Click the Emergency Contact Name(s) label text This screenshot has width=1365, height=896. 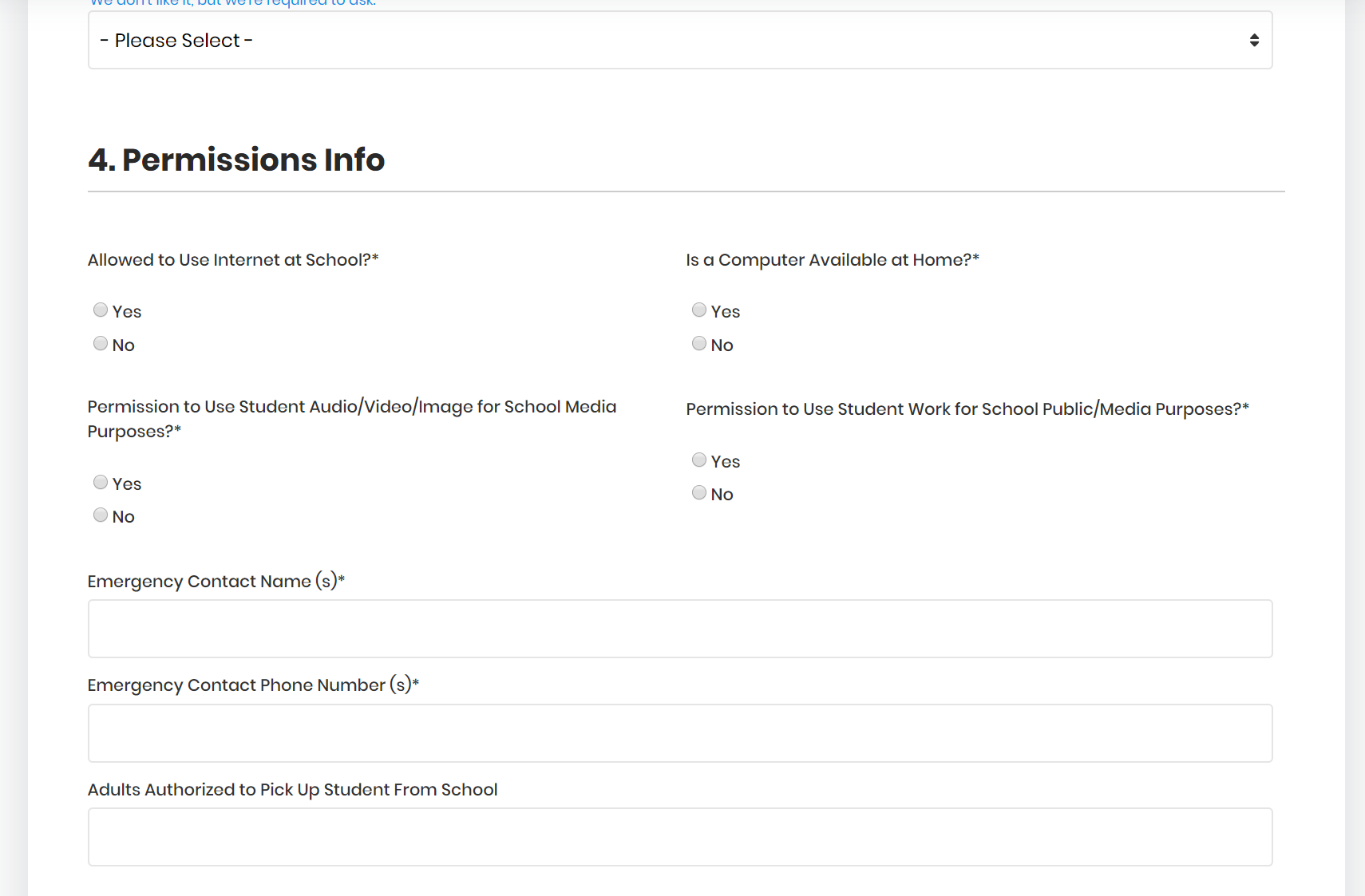[x=216, y=581]
